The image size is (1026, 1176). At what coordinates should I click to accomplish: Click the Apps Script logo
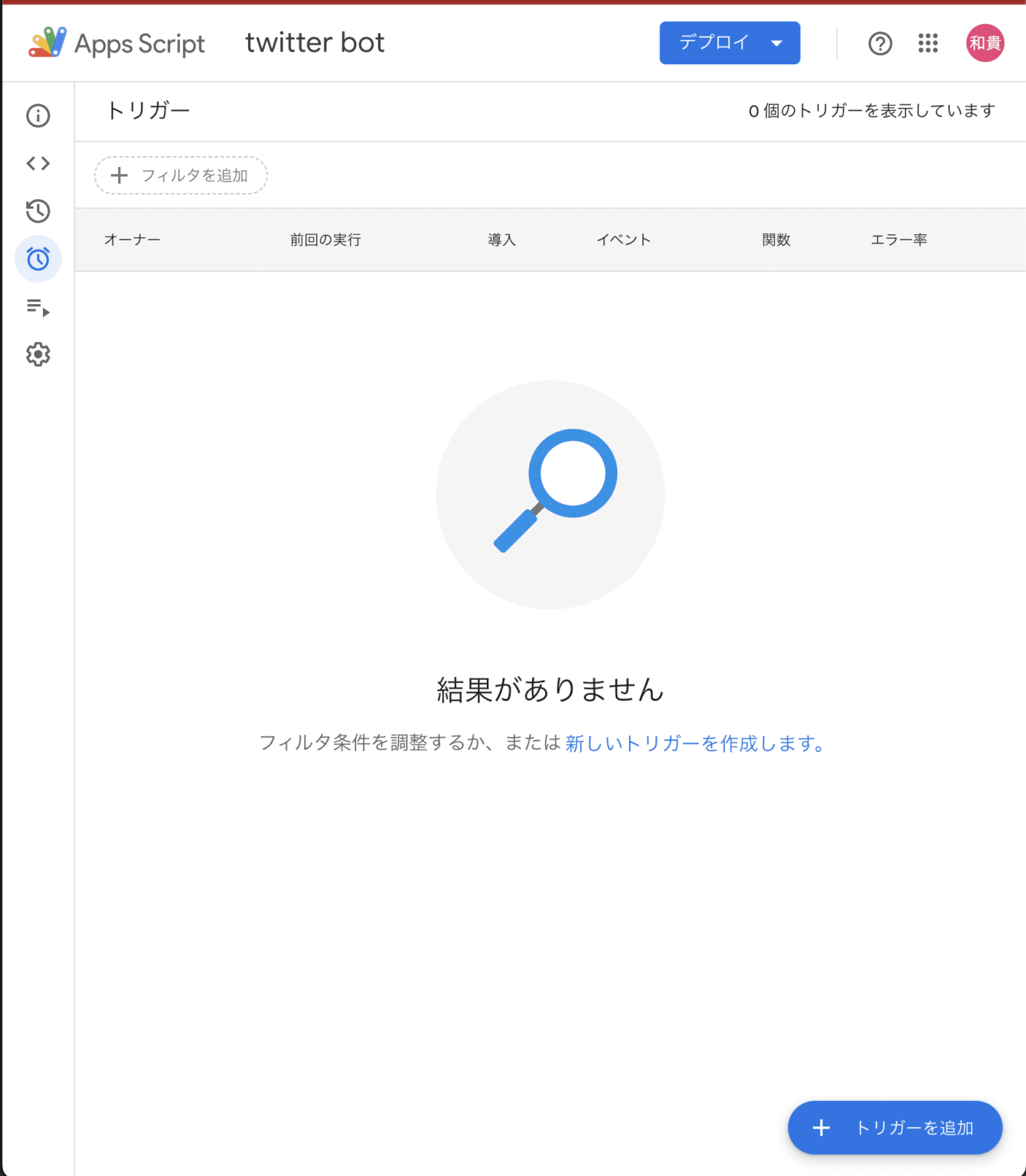47,43
